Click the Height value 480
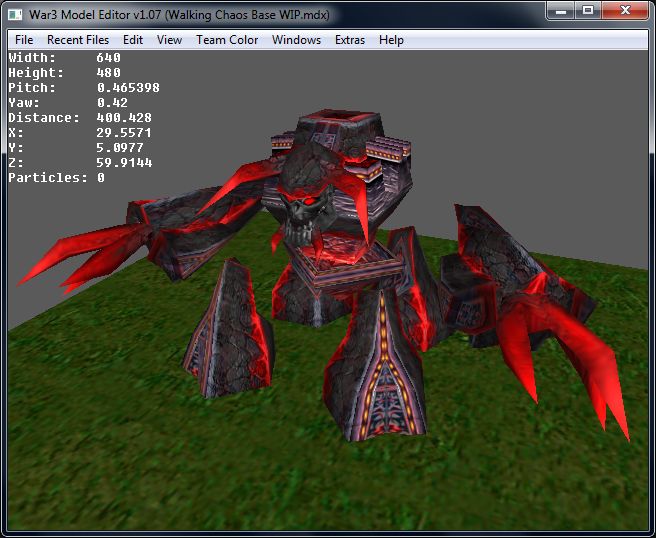The width and height of the screenshot is (656, 538). coord(108,73)
